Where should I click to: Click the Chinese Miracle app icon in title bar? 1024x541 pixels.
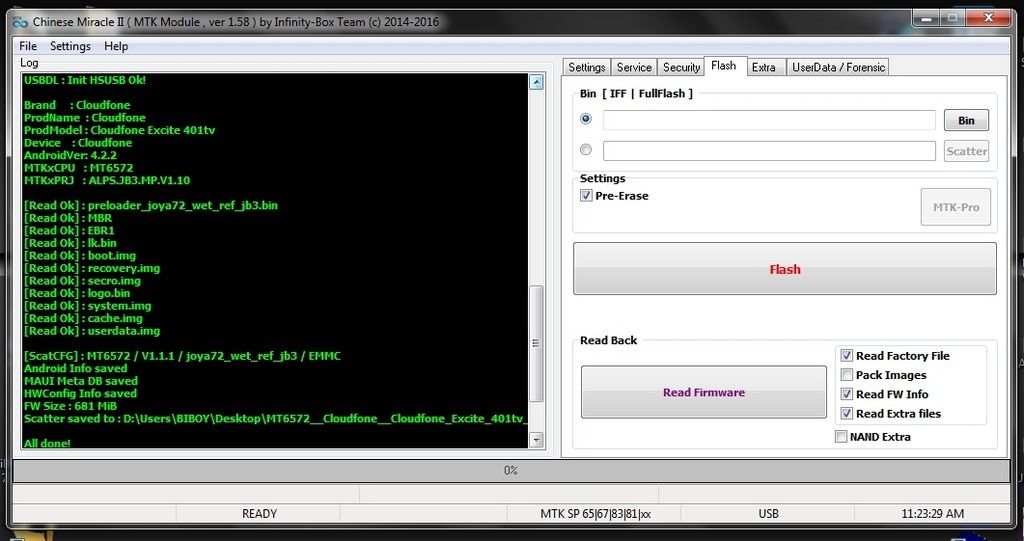pyautogui.click(x=19, y=22)
